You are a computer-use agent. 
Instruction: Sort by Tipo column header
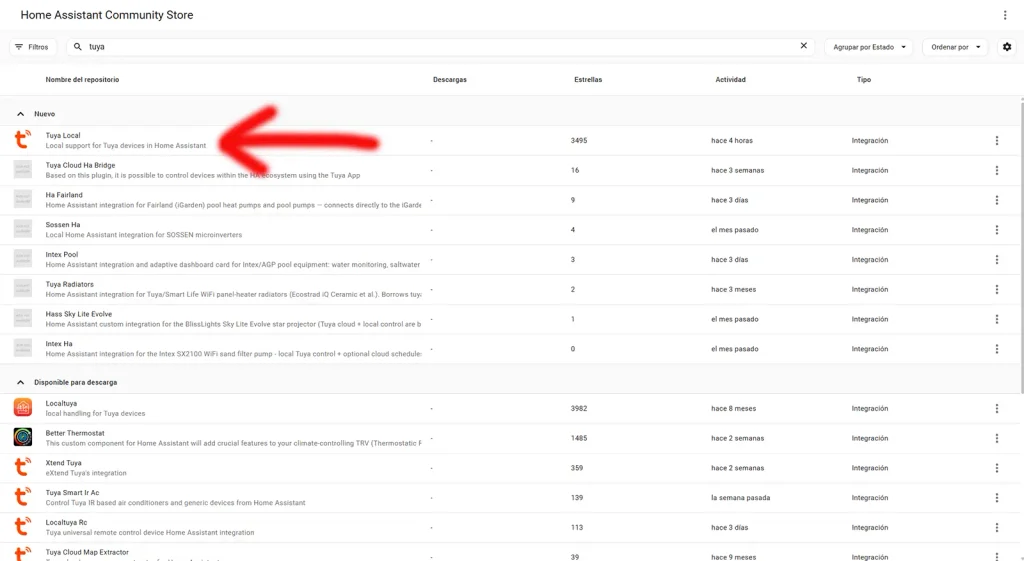(863, 80)
